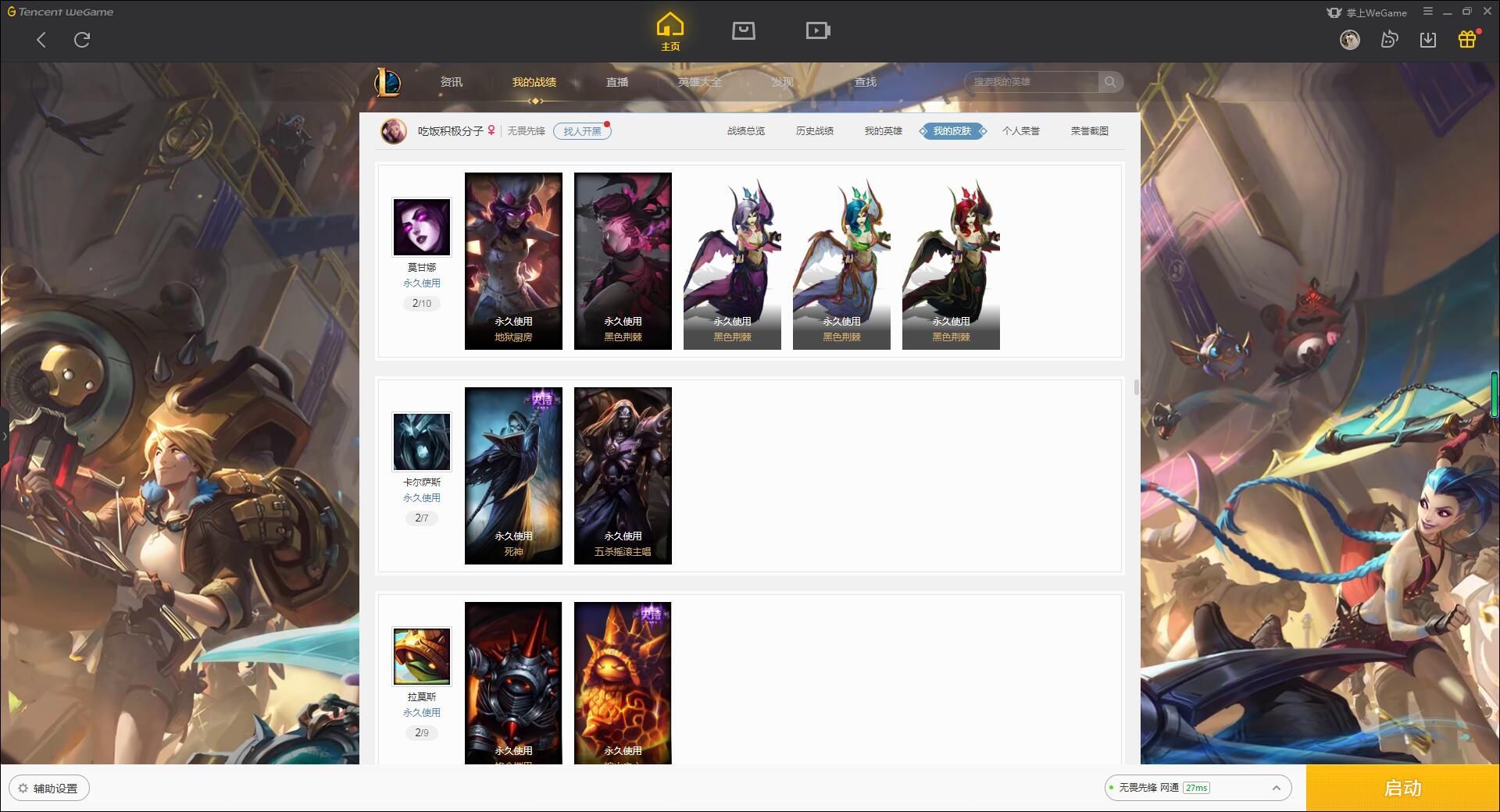Screen dimensions: 1500x812
Task: Click the Tencent WeGame title logo
Action: coord(61,12)
